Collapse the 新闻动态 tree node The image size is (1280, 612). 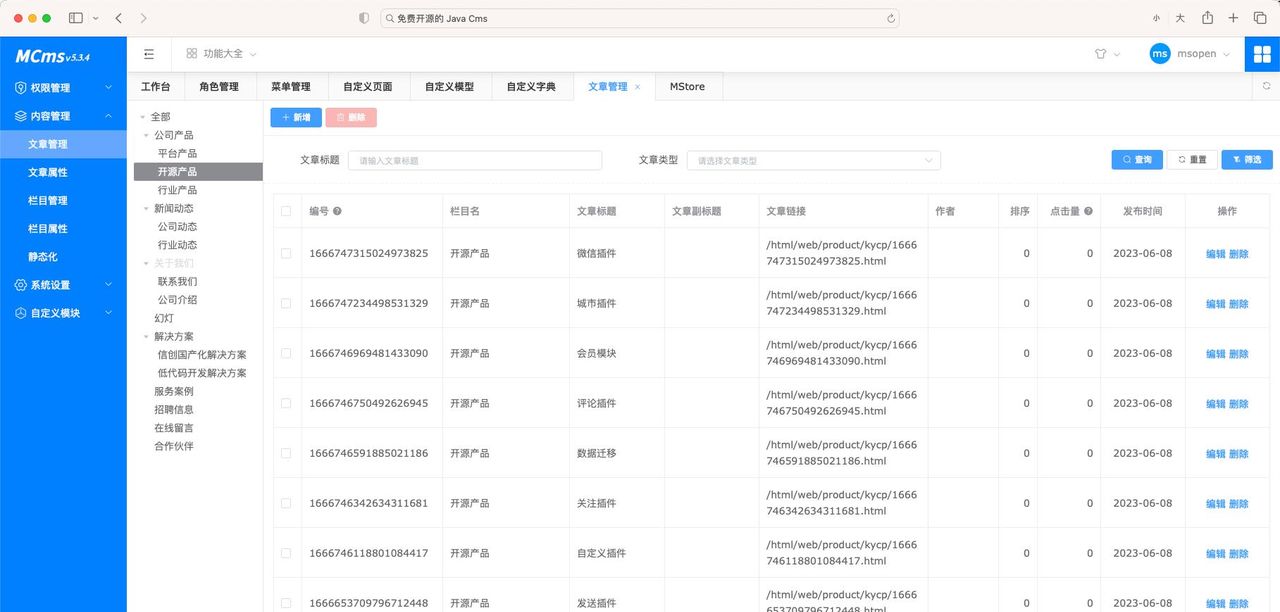pos(145,207)
